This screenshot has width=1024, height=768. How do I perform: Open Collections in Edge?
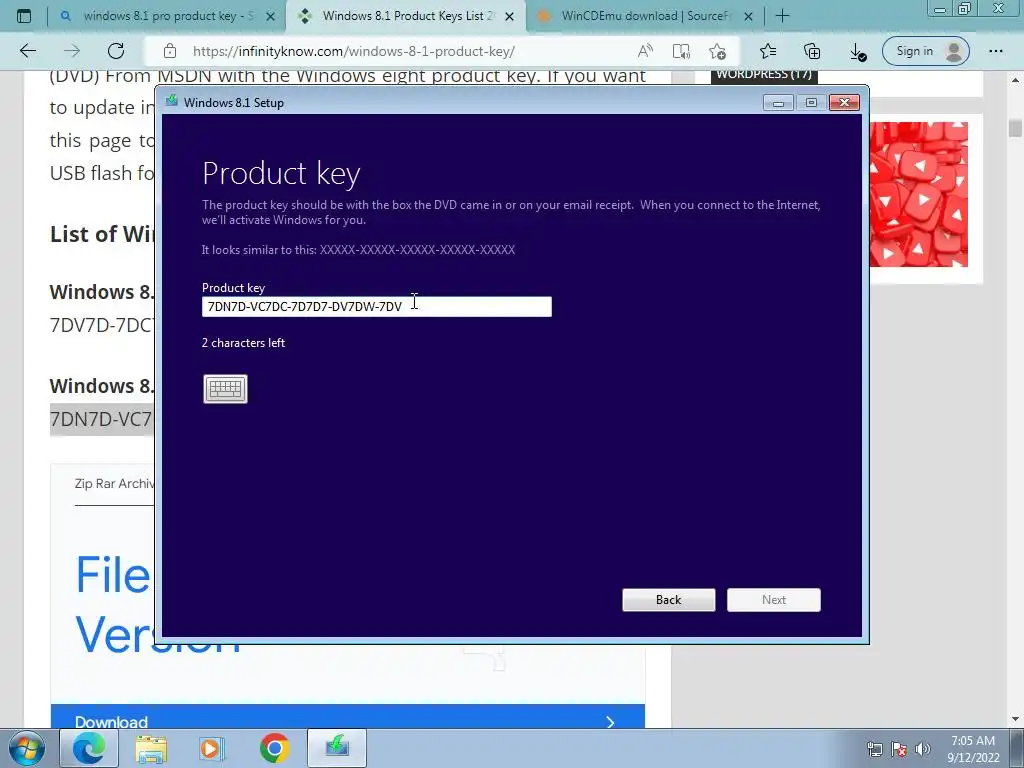point(812,51)
